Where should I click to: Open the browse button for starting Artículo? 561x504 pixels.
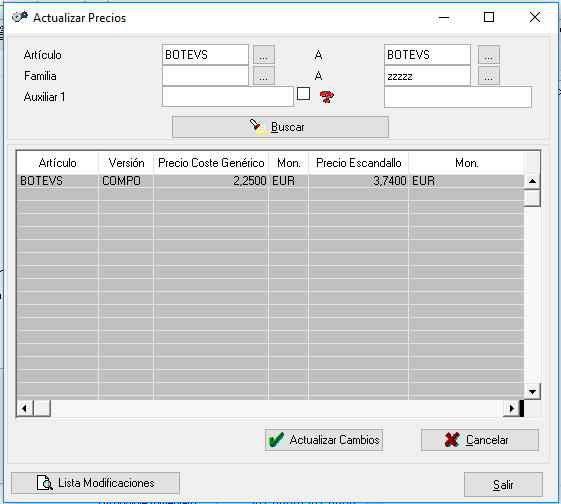tap(264, 54)
